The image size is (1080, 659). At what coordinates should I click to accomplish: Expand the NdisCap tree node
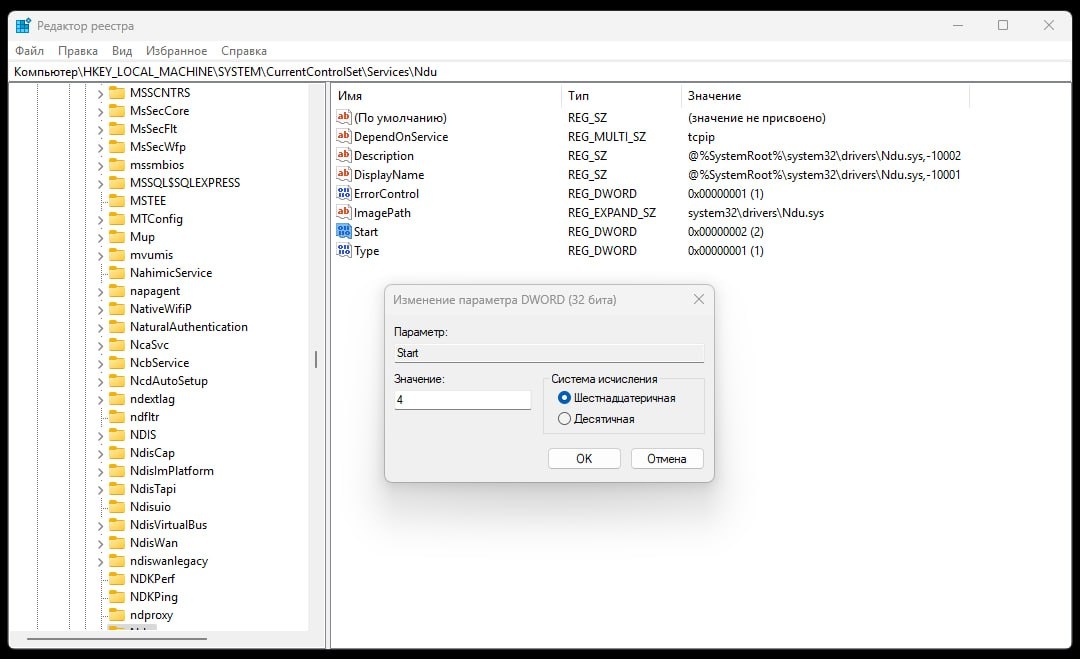(x=100, y=453)
